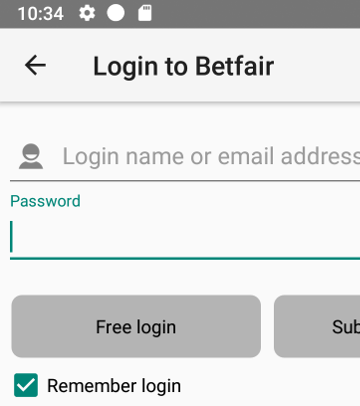Image resolution: width=360 pixels, height=406 pixels.
Task: Click the user avatar icon beside login field
Action: [31, 156]
